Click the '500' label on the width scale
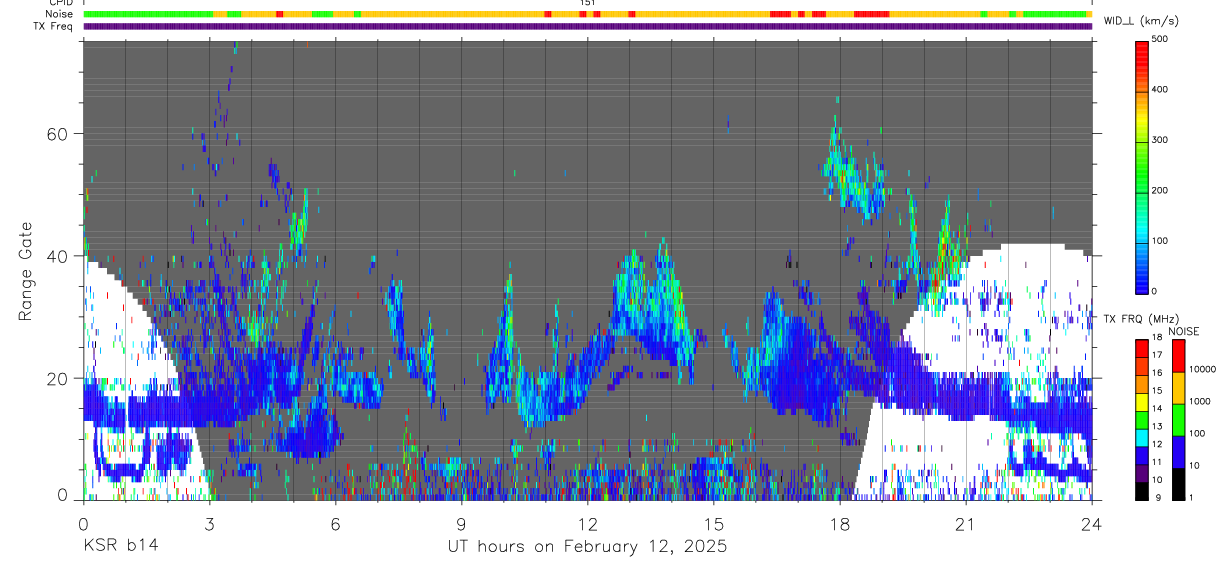The width and height of the screenshot is (1228, 567). pyautogui.click(x=1162, y=39)
